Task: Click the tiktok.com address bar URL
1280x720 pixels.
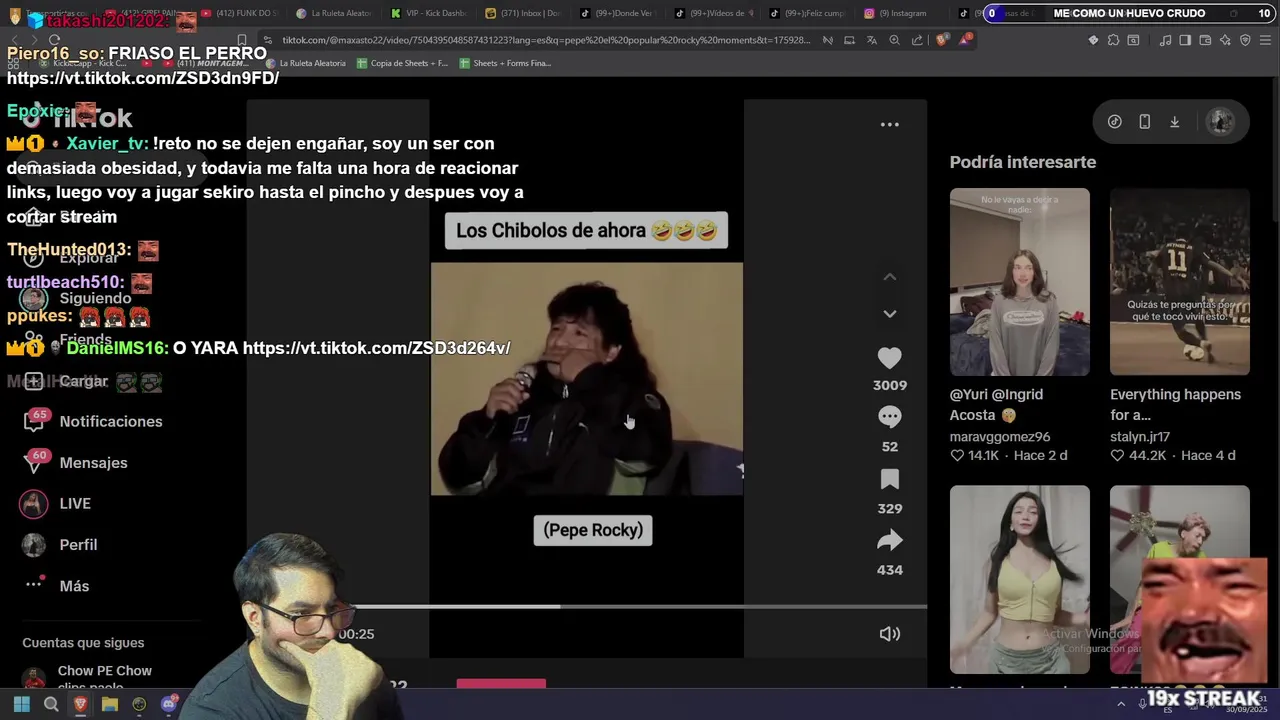Action: 545,40
